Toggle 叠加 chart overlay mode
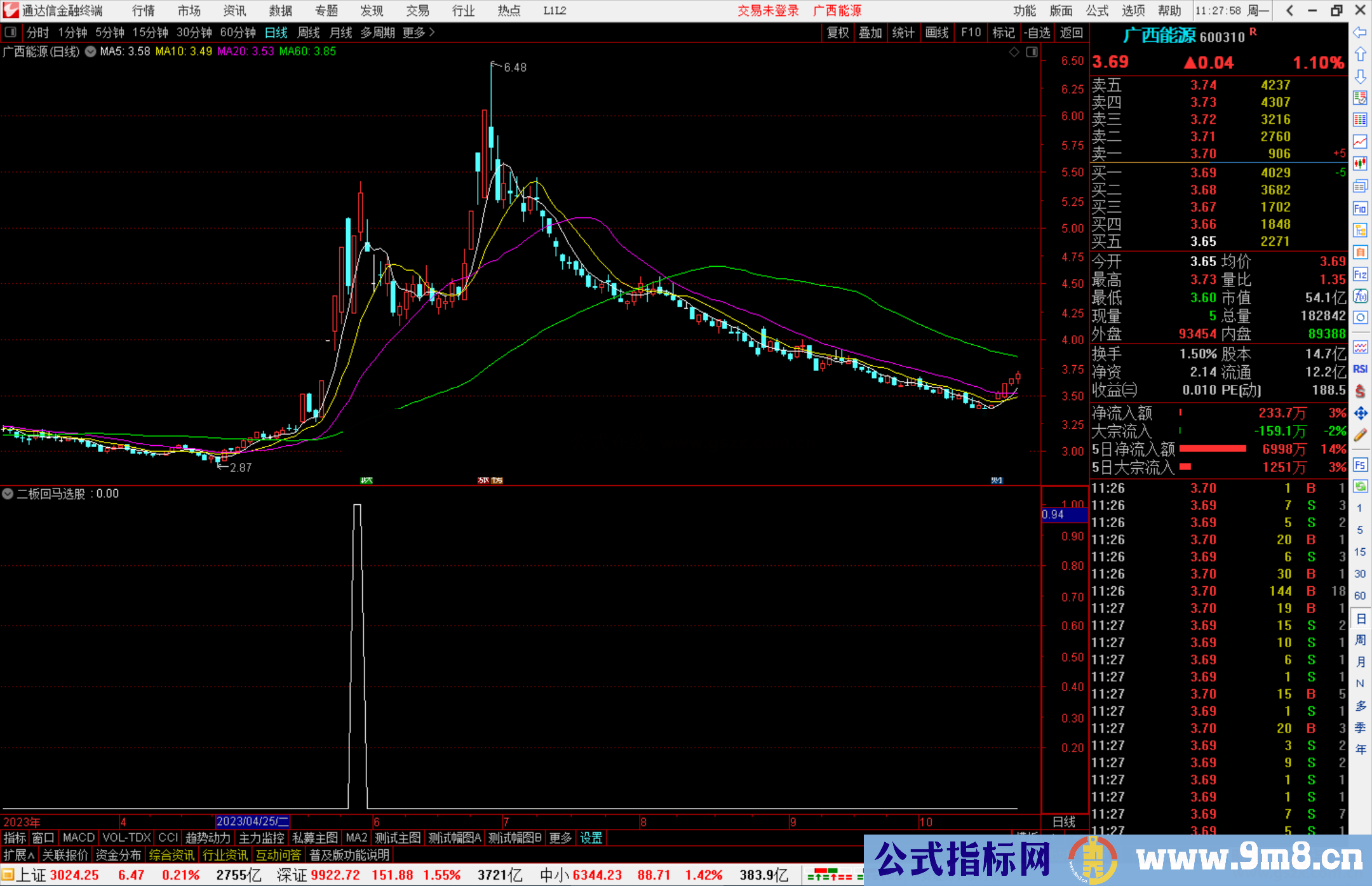Screen dimensions: 1372x886 [x=870, y=32]
